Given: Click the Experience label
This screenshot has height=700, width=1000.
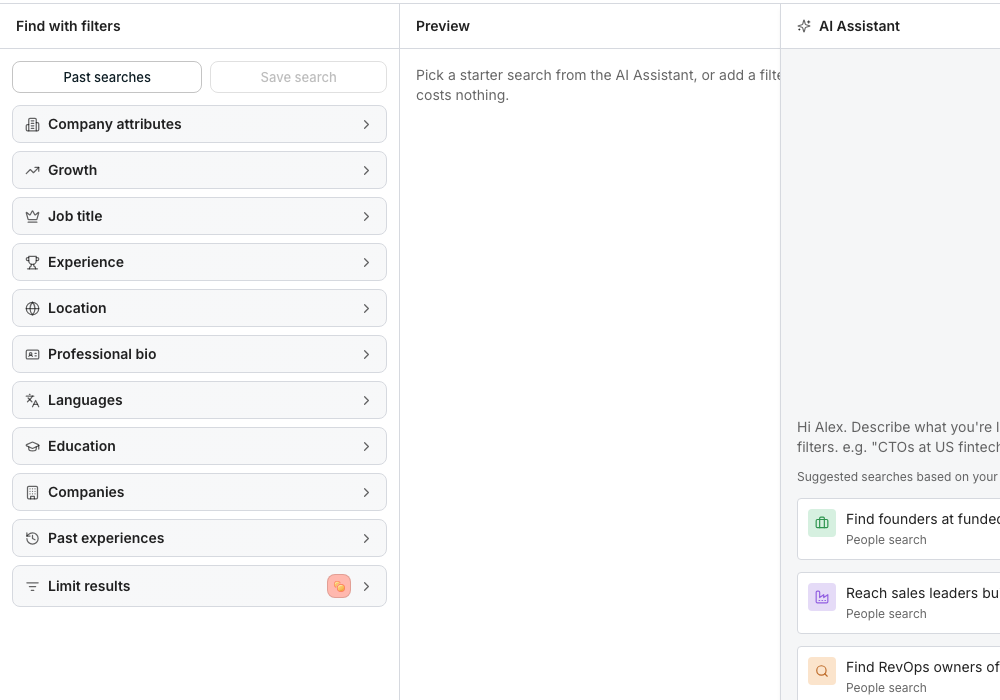Looking at the screenshot, I should click(x=86, y=262).
